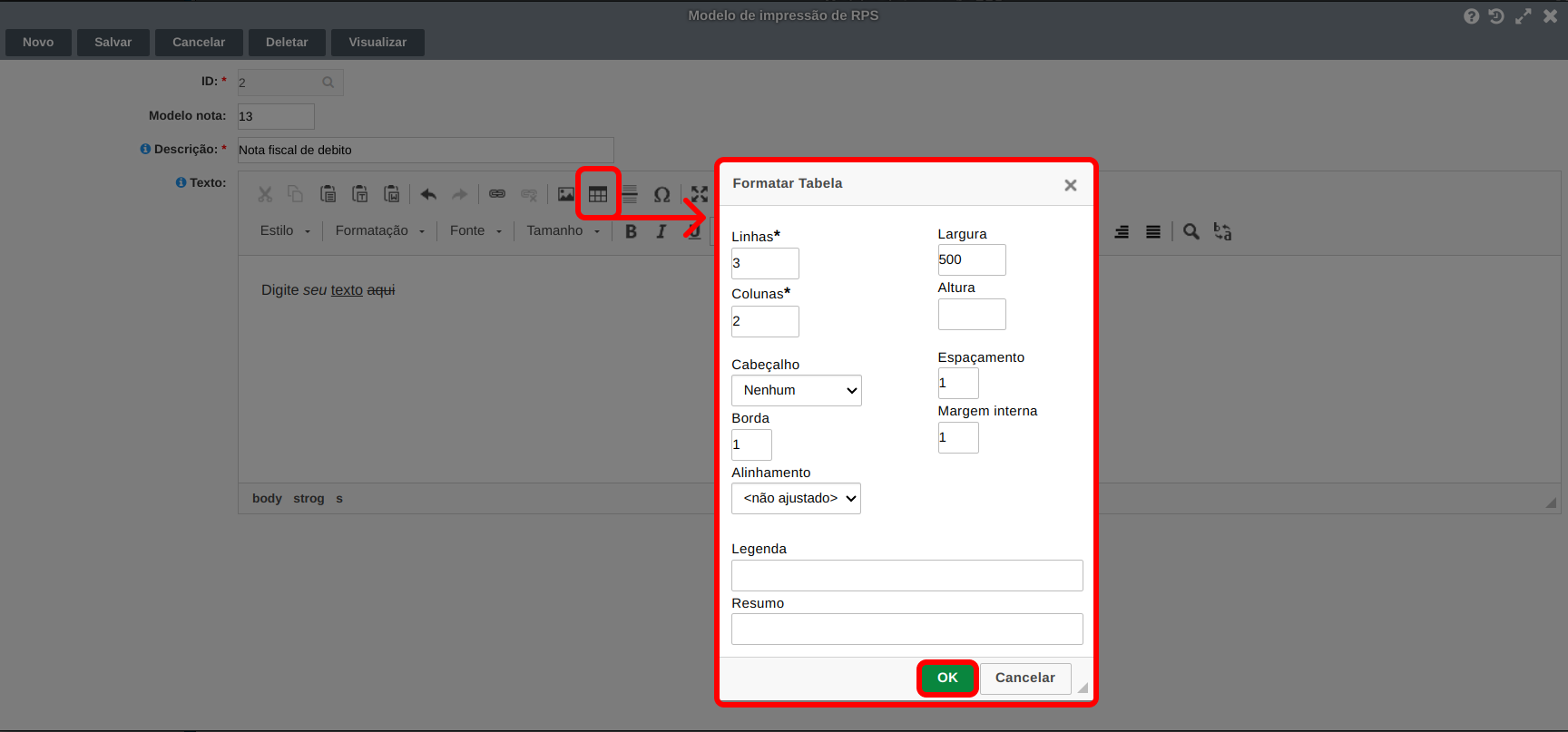
Task: Insert an image with the picture icon
Action: 566,194
